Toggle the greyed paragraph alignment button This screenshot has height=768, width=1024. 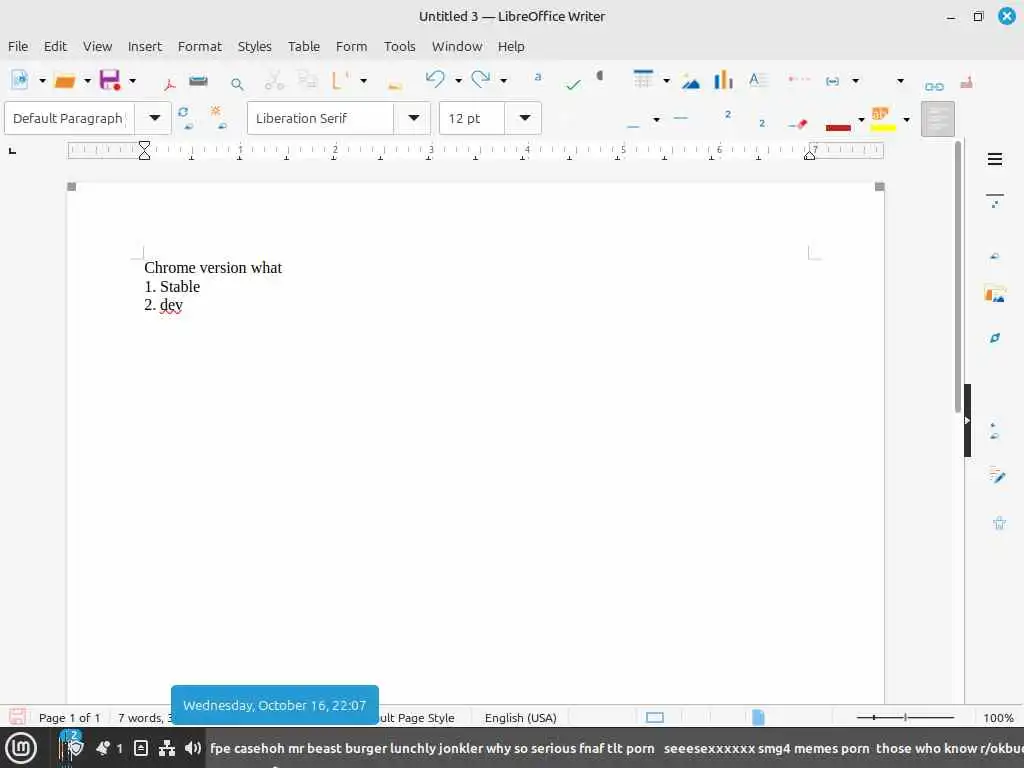tap(938, 119)
